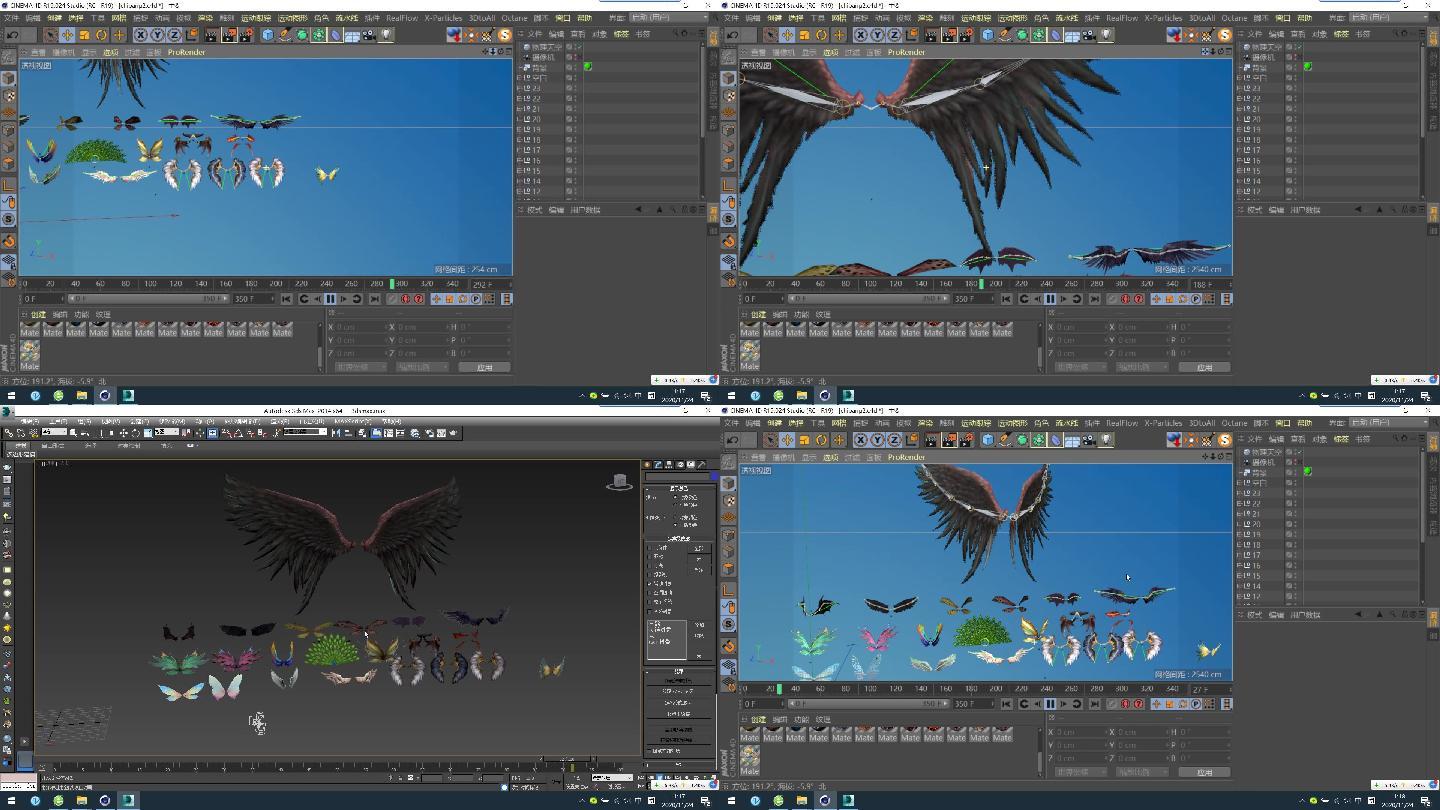Click Record keyframe button in top-left Cinema 4D
Viewport: 1440px width, 810px height.
pos(392,298)
